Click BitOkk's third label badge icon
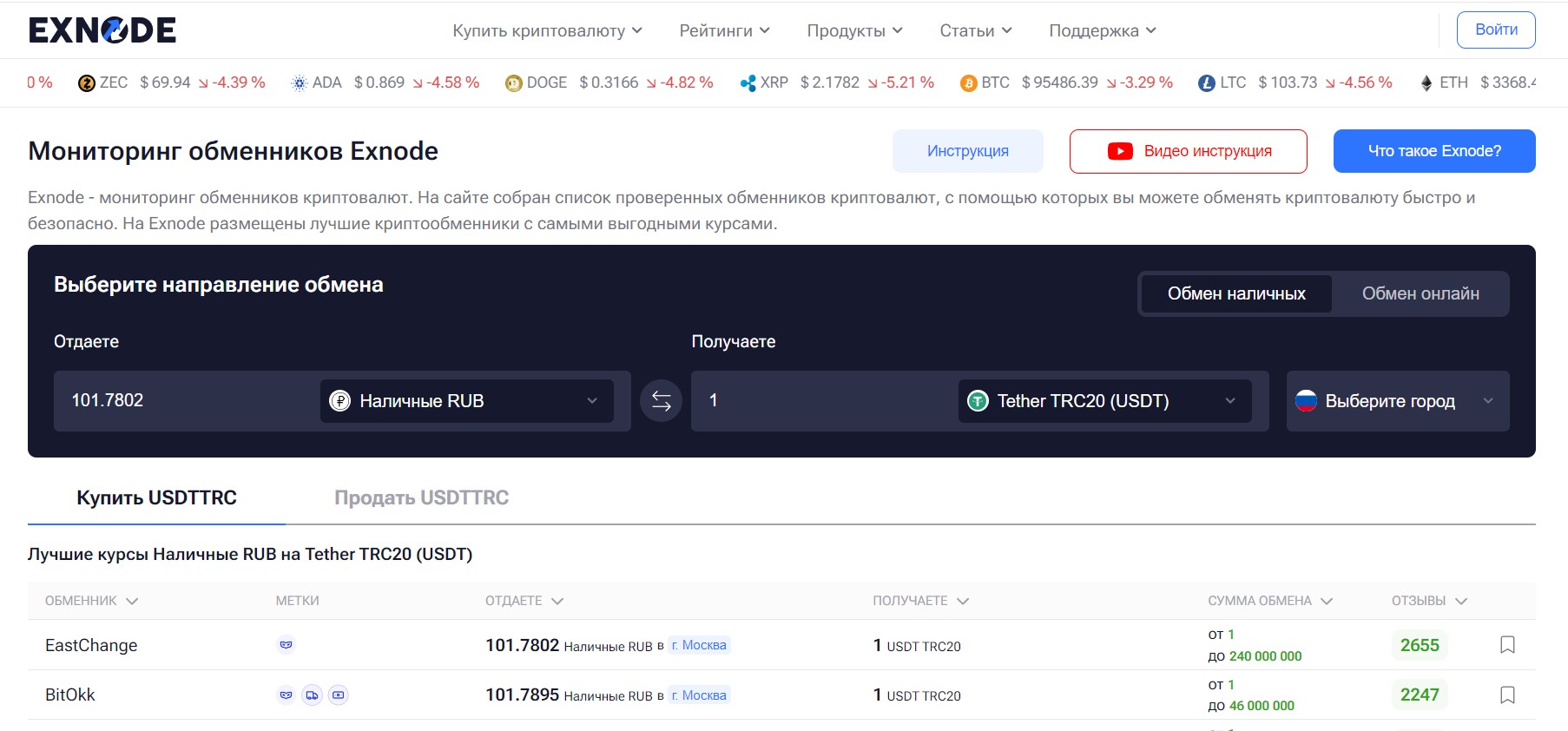 [x=339, y=695]
